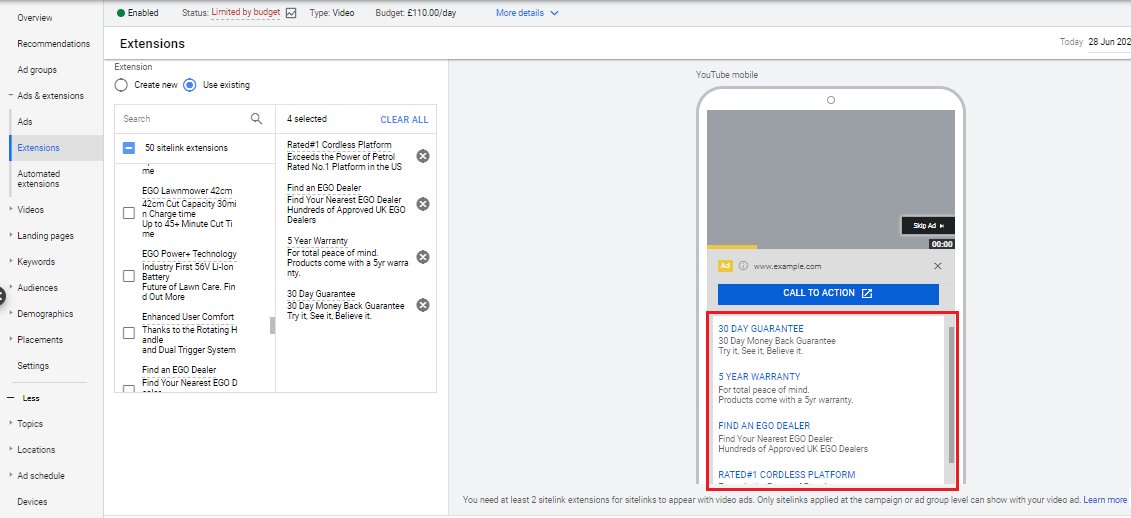Expand the Ad schedule section
This screenshot has height=518, width=1131.
(10, 475)
